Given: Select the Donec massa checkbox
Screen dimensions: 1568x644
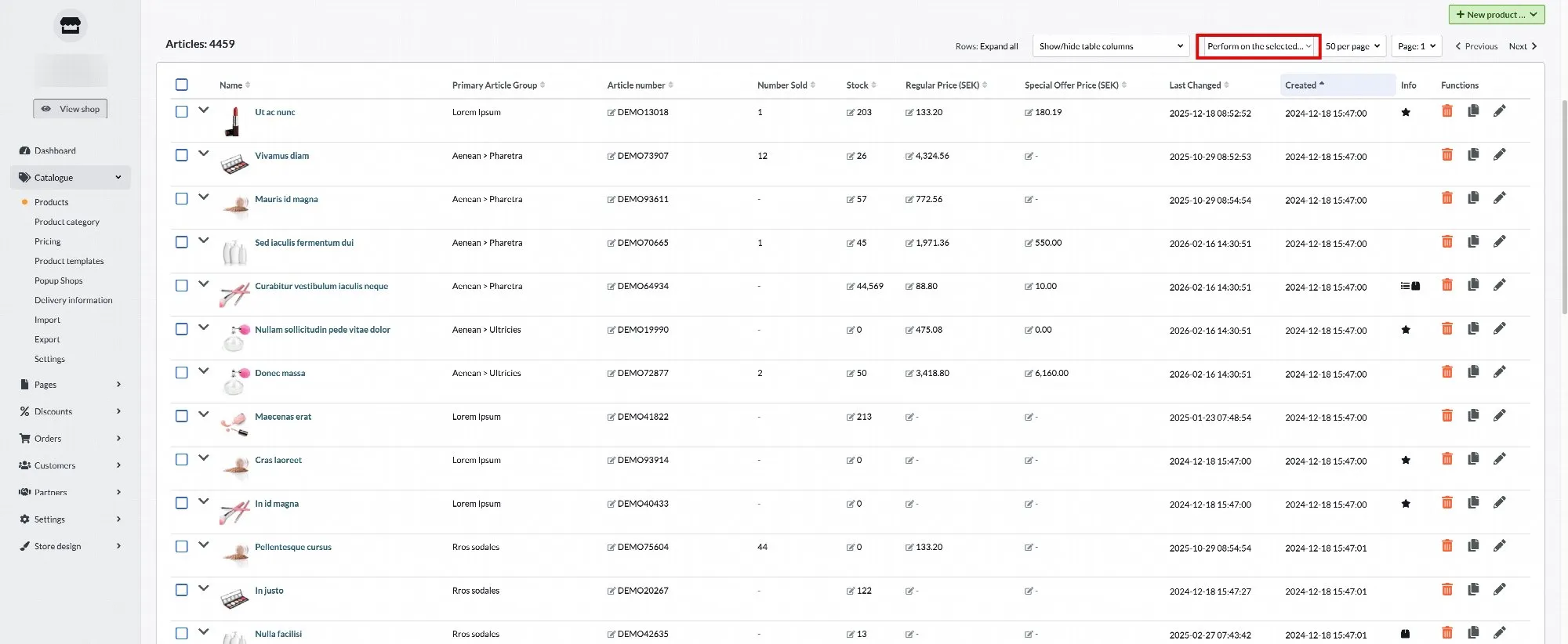Looking at the screenshot, I should [x=182, y=373].
